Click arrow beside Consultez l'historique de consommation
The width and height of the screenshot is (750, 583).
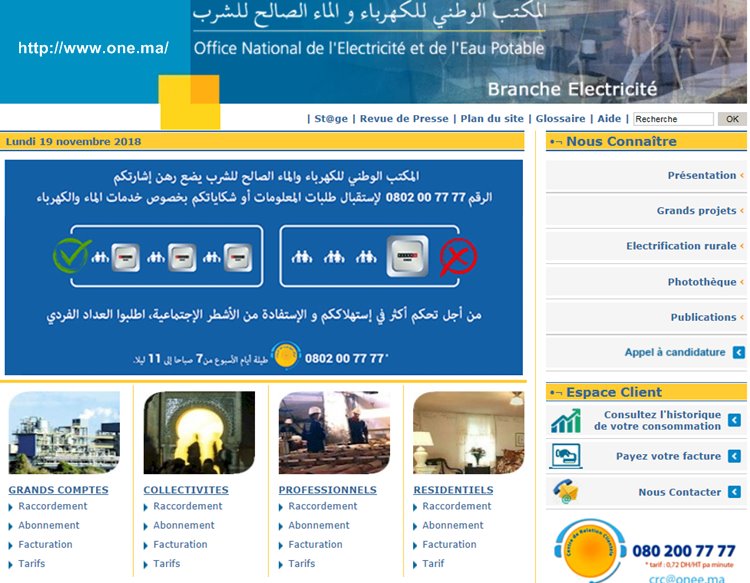[735, 421]
